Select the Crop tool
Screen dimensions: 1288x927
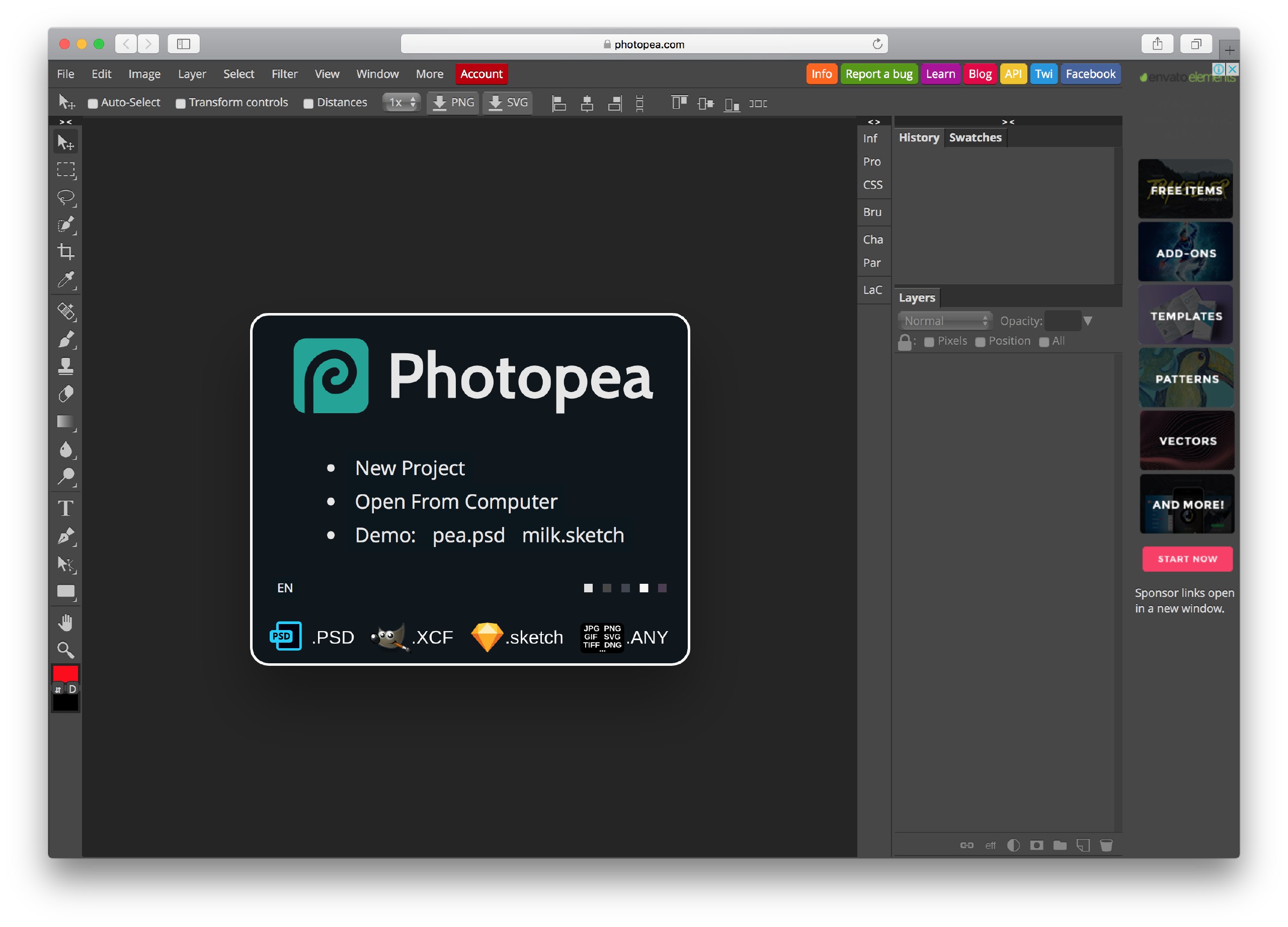pyautogui.click(x=66, y=252)
